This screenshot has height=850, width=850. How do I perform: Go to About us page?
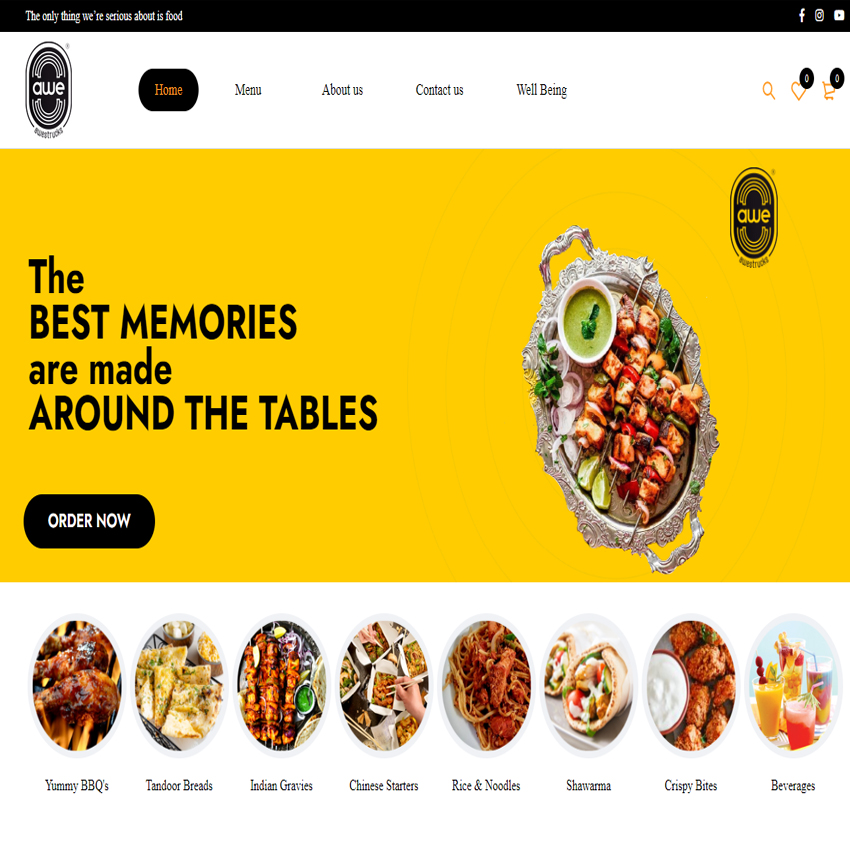tap(342, 90)
